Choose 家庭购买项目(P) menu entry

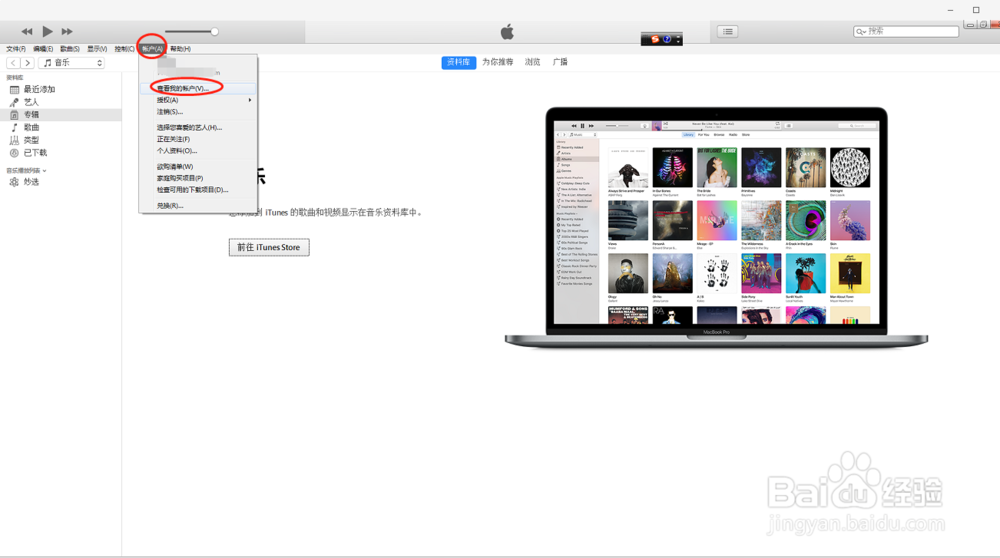click(198, 178)
